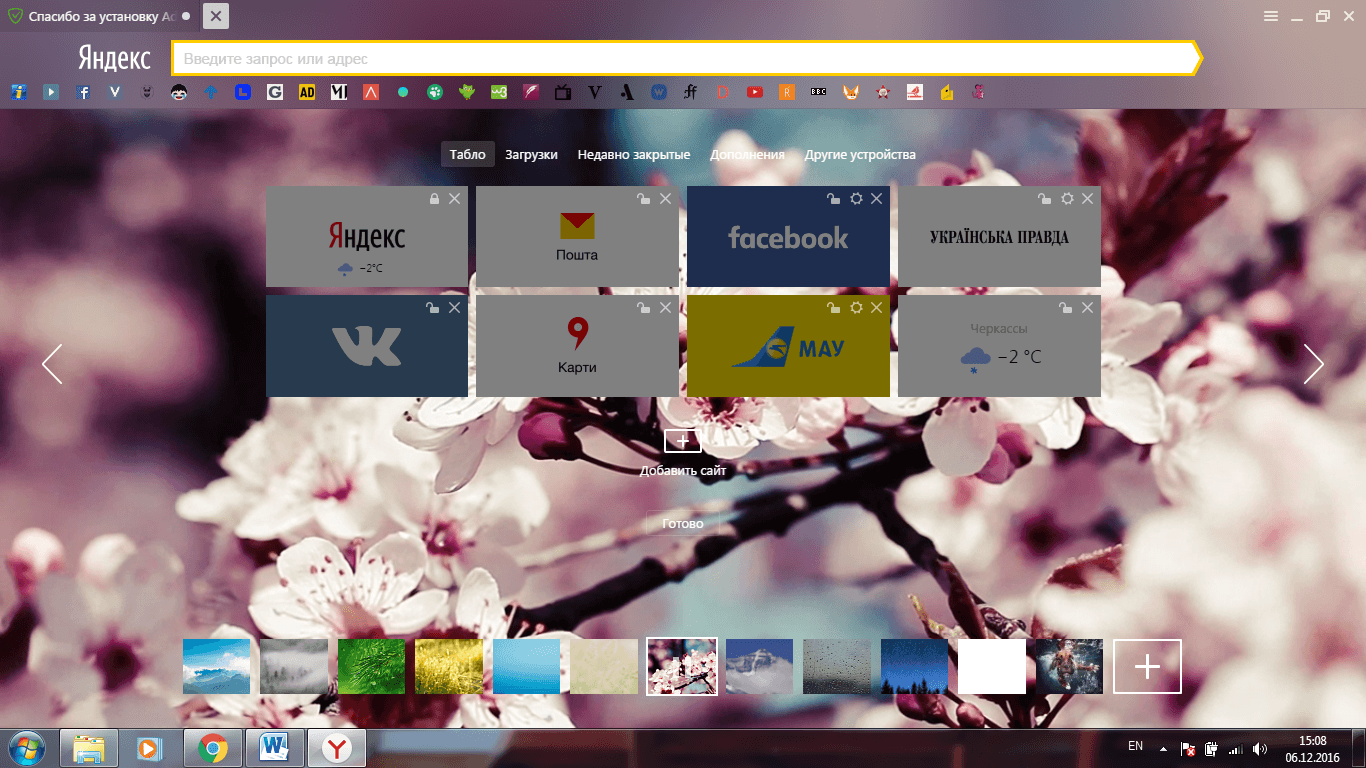Open the BBC bookmark icon

click(818, 92)
